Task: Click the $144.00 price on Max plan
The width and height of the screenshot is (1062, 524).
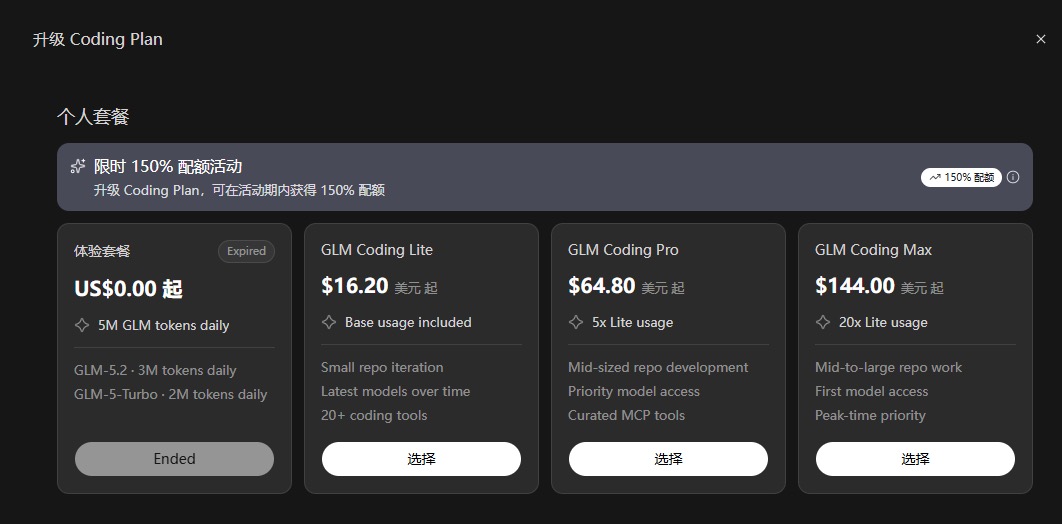Action: 855,286
